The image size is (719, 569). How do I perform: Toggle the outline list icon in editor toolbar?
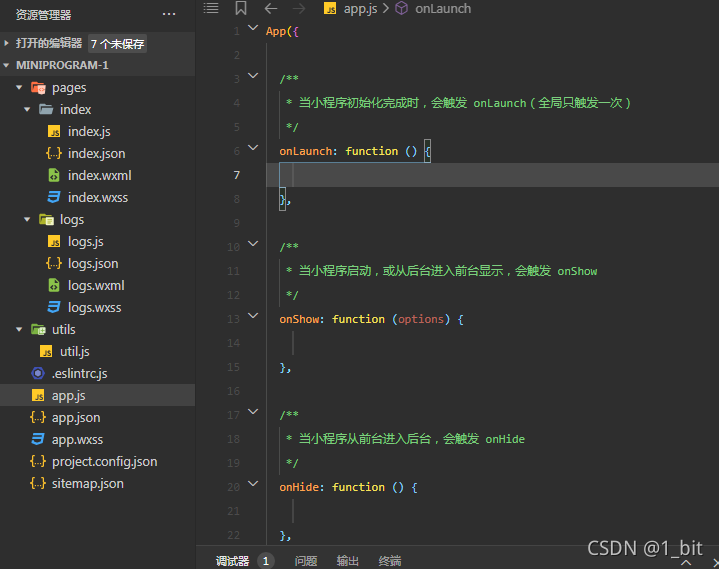(211, 8)
